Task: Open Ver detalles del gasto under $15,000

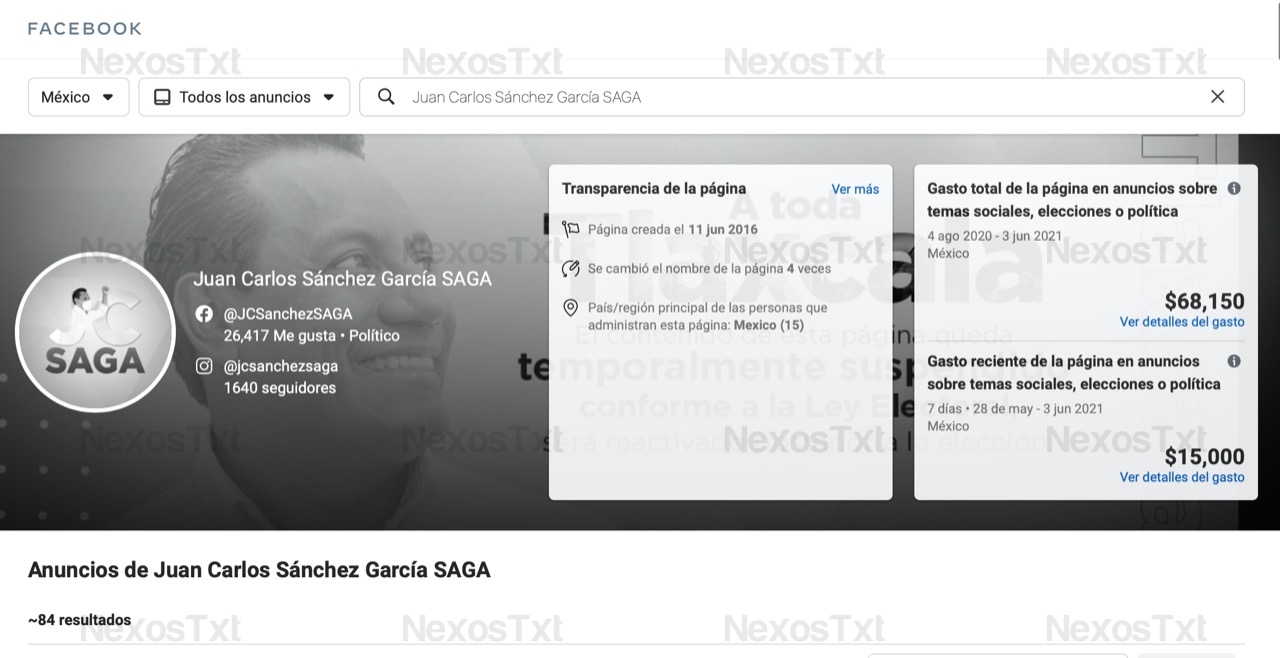Action: 1181,477
